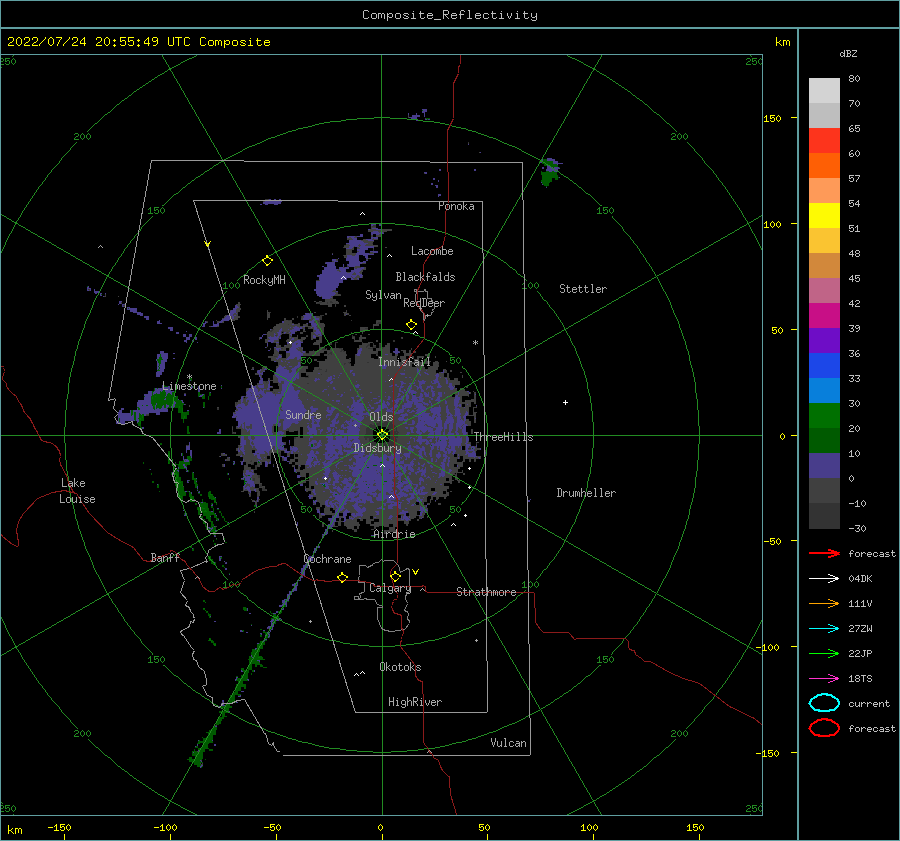Screen dimensions: 900x841
Task: Select the light gray 70-80 dBZ swatch
Action: pyautogui.click(x=824, y=91)
